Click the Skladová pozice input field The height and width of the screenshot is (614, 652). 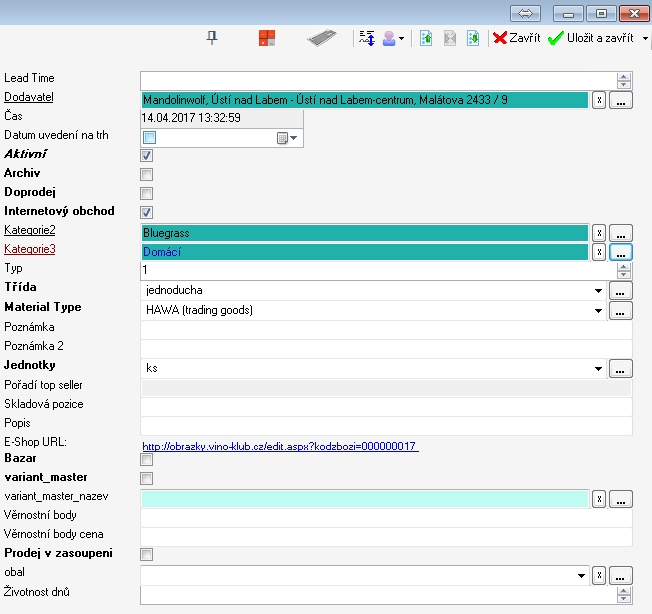click(x=386, y=407)
